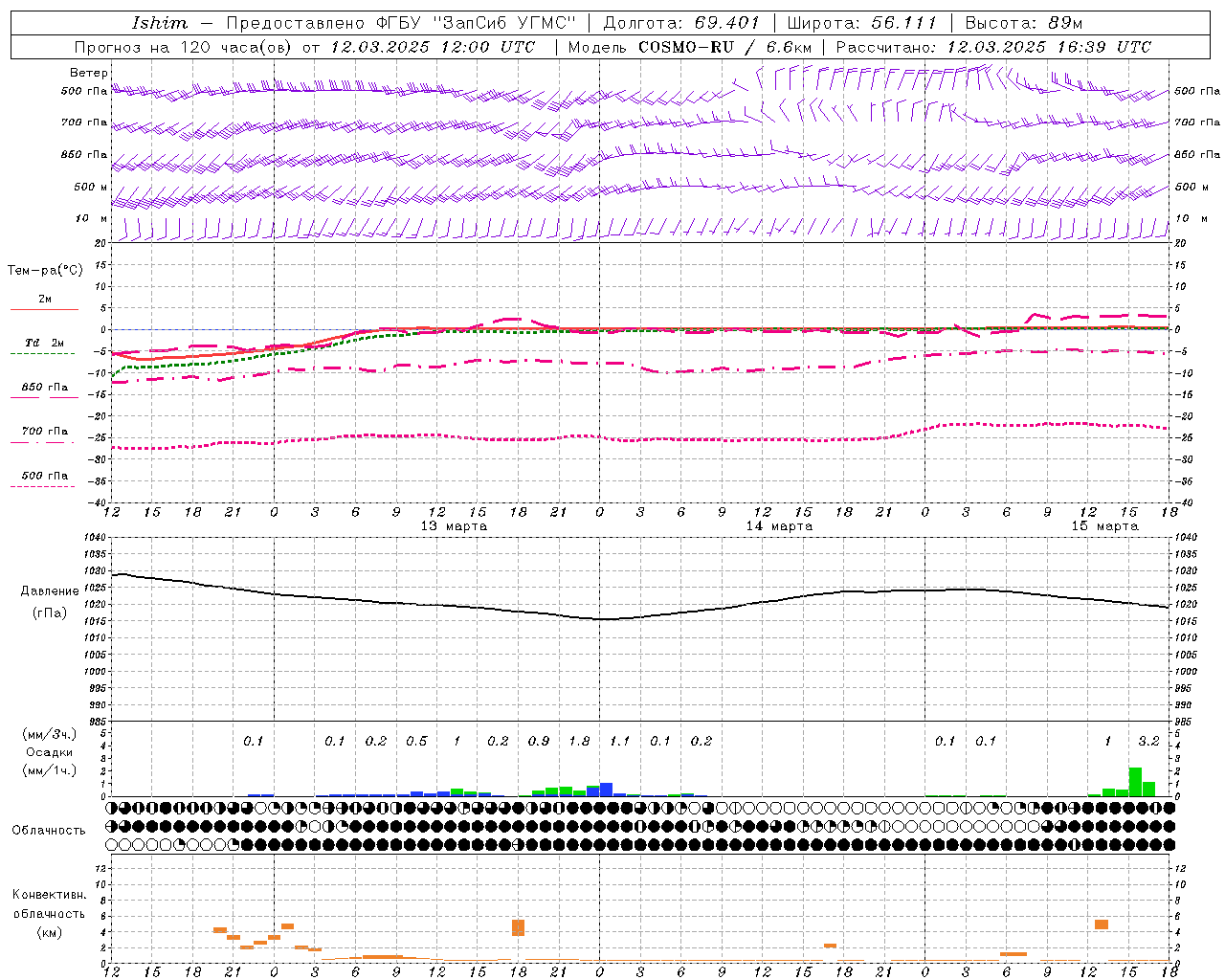The width and height of the screenshot is (1225, 980).
Task: Click the (км) convective cloud unit label
Action: [x=49, y=932]
